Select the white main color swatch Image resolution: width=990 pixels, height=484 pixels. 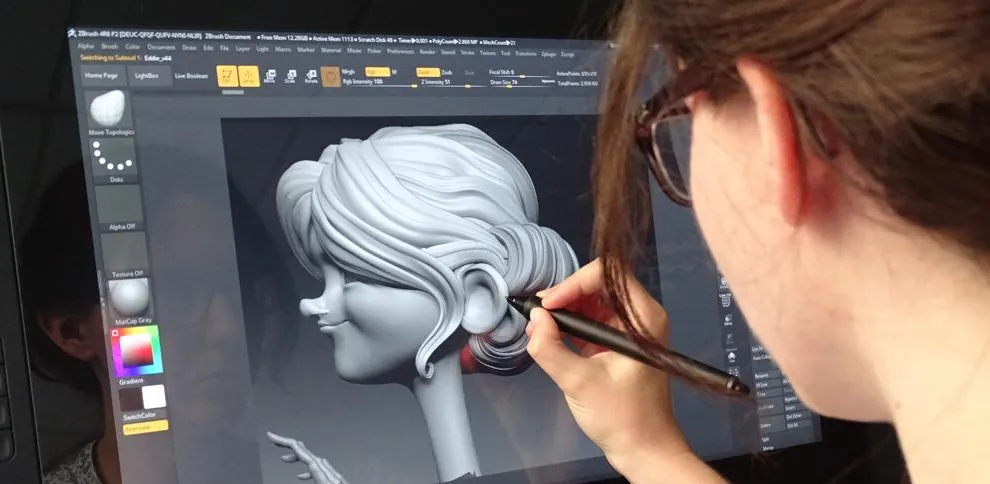[x=154, y=397]
